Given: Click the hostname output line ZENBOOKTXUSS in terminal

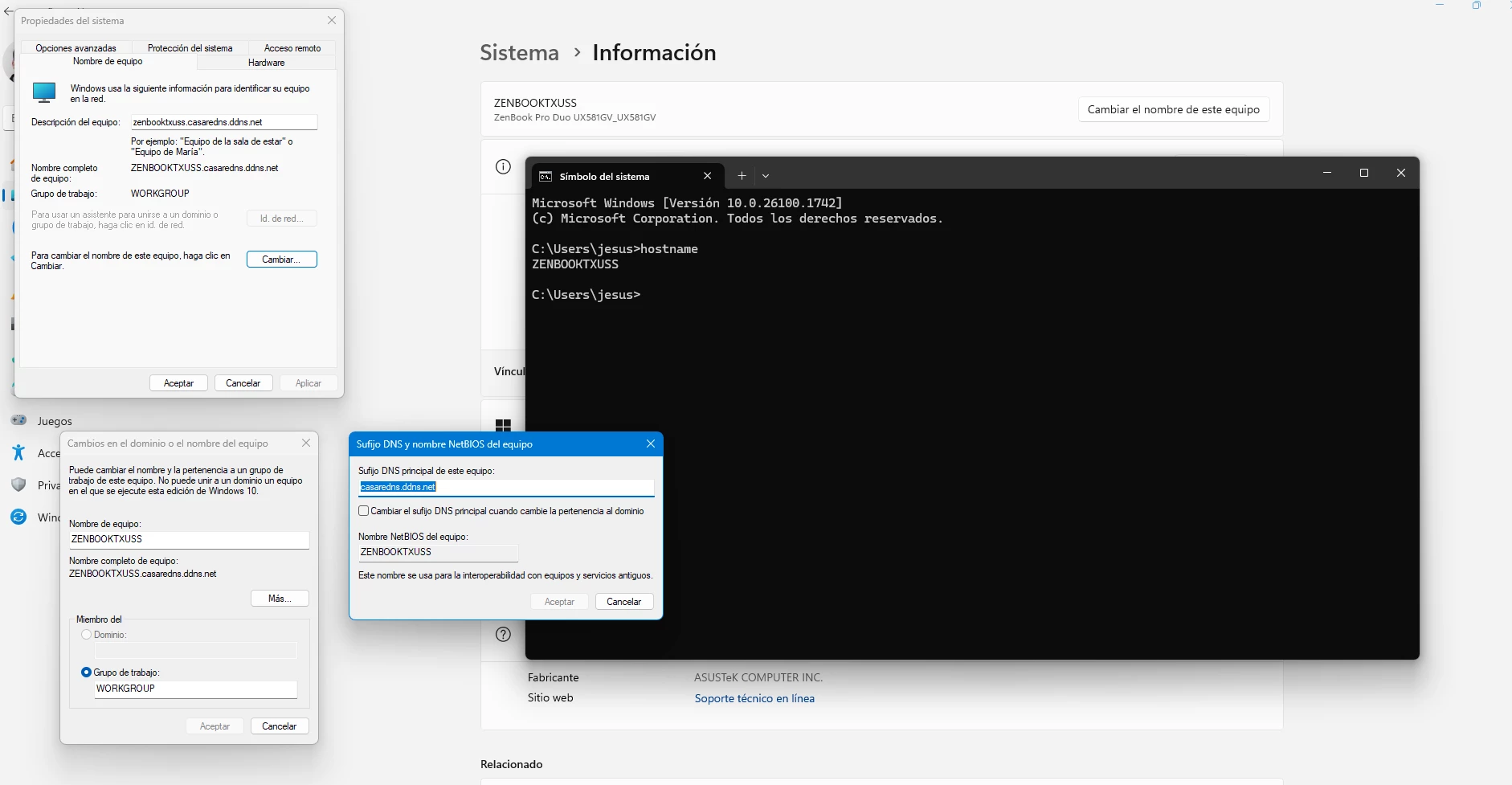Looking at the screenshot, I should [x=575, y=264].
